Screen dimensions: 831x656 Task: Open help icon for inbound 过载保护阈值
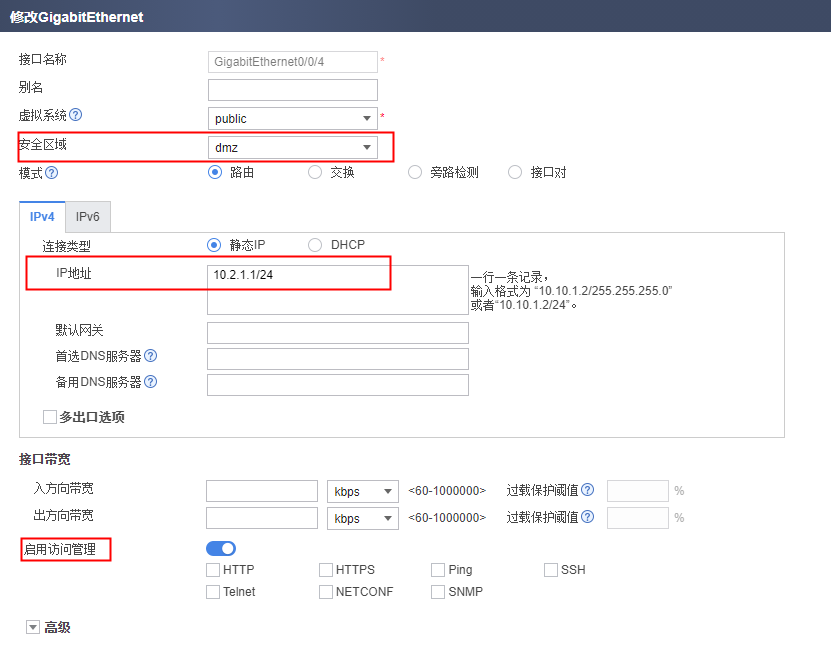coord(587,490)
